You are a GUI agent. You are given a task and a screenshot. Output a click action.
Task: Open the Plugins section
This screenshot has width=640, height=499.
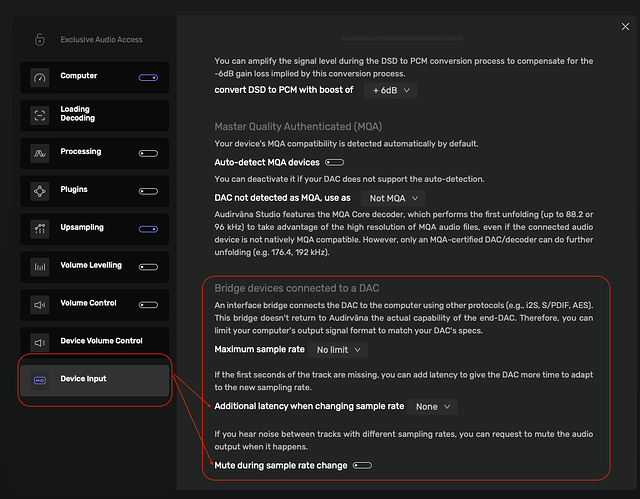(95, 191)
